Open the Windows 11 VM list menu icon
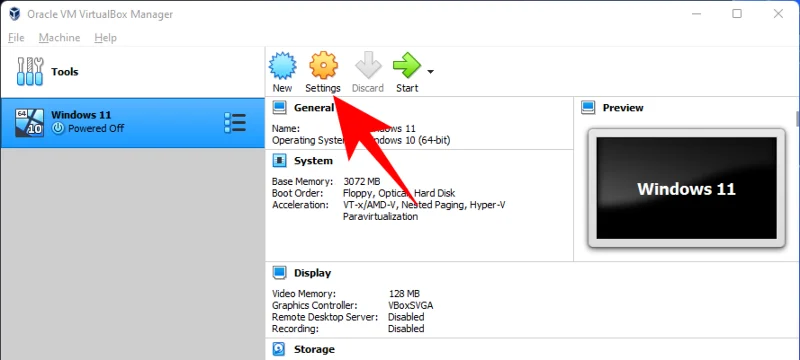 (235, 123)
